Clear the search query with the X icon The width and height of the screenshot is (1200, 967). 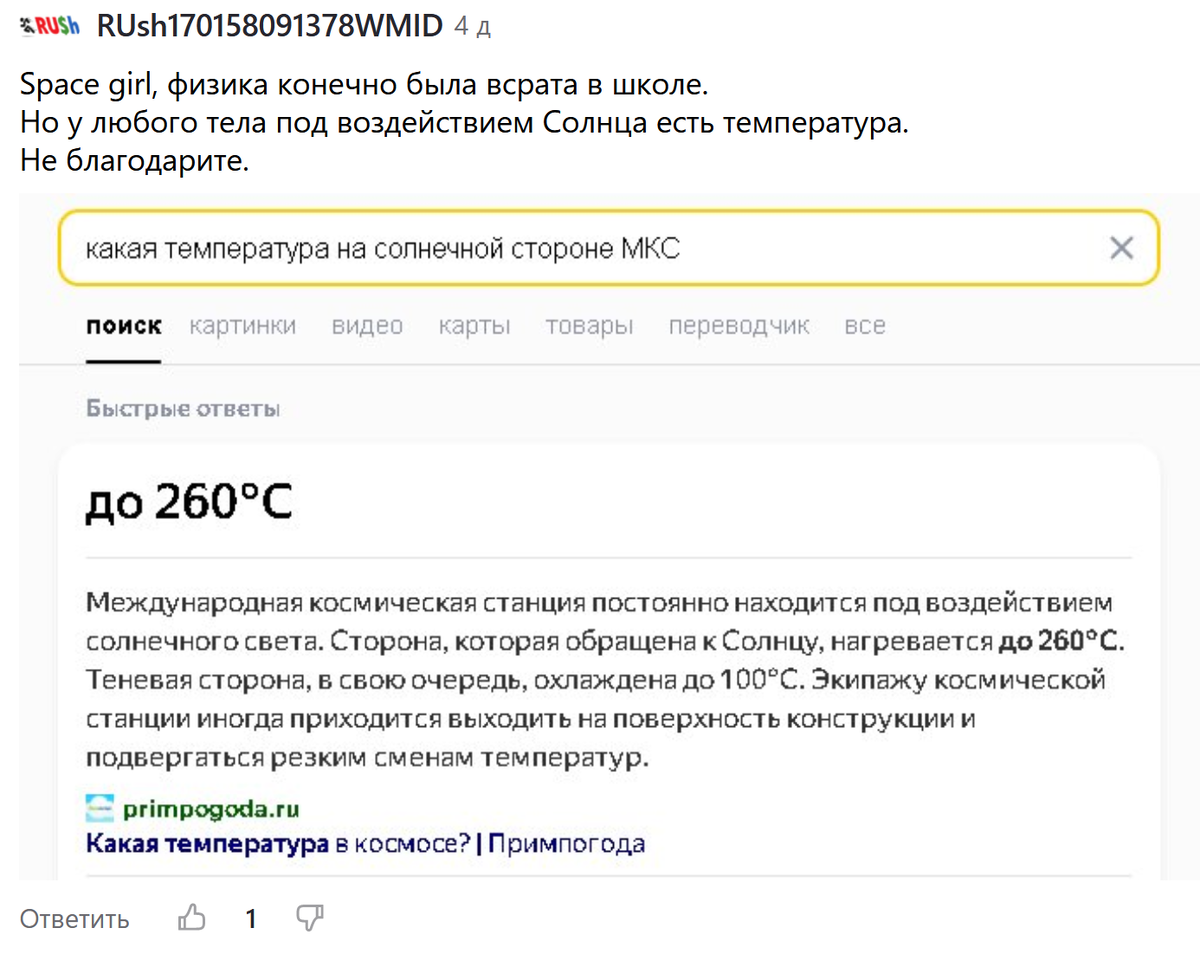click(1123, 247)
